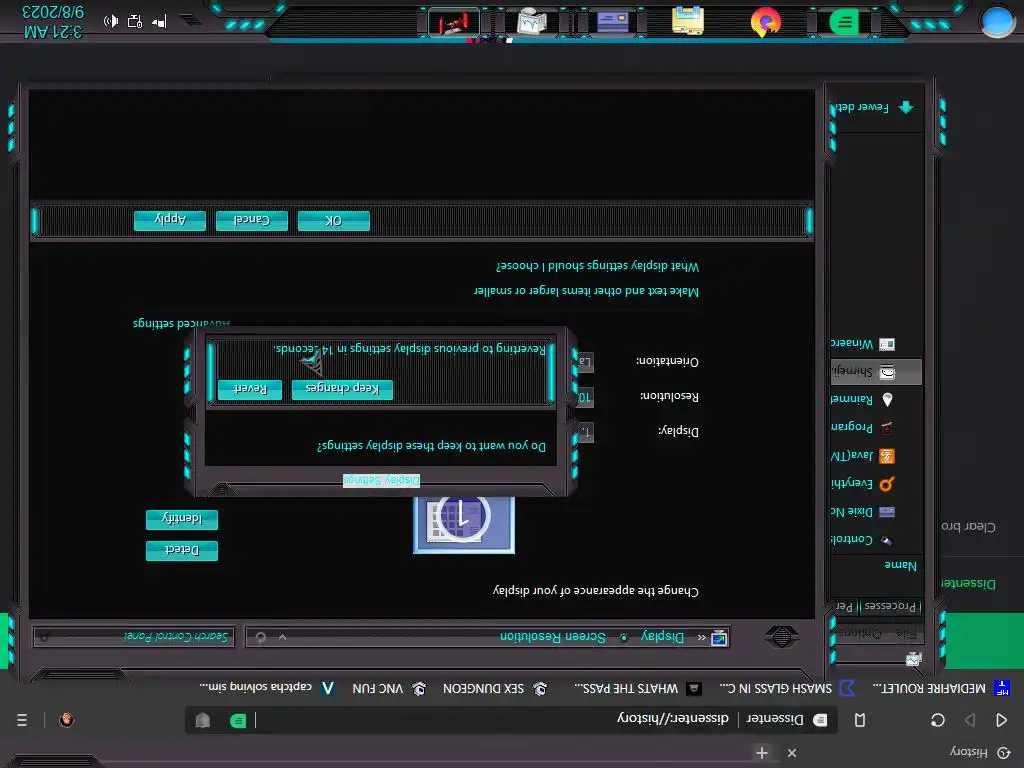Expand the Control Panel address history dropdown
1024x768 pixels.
[282, 637]
